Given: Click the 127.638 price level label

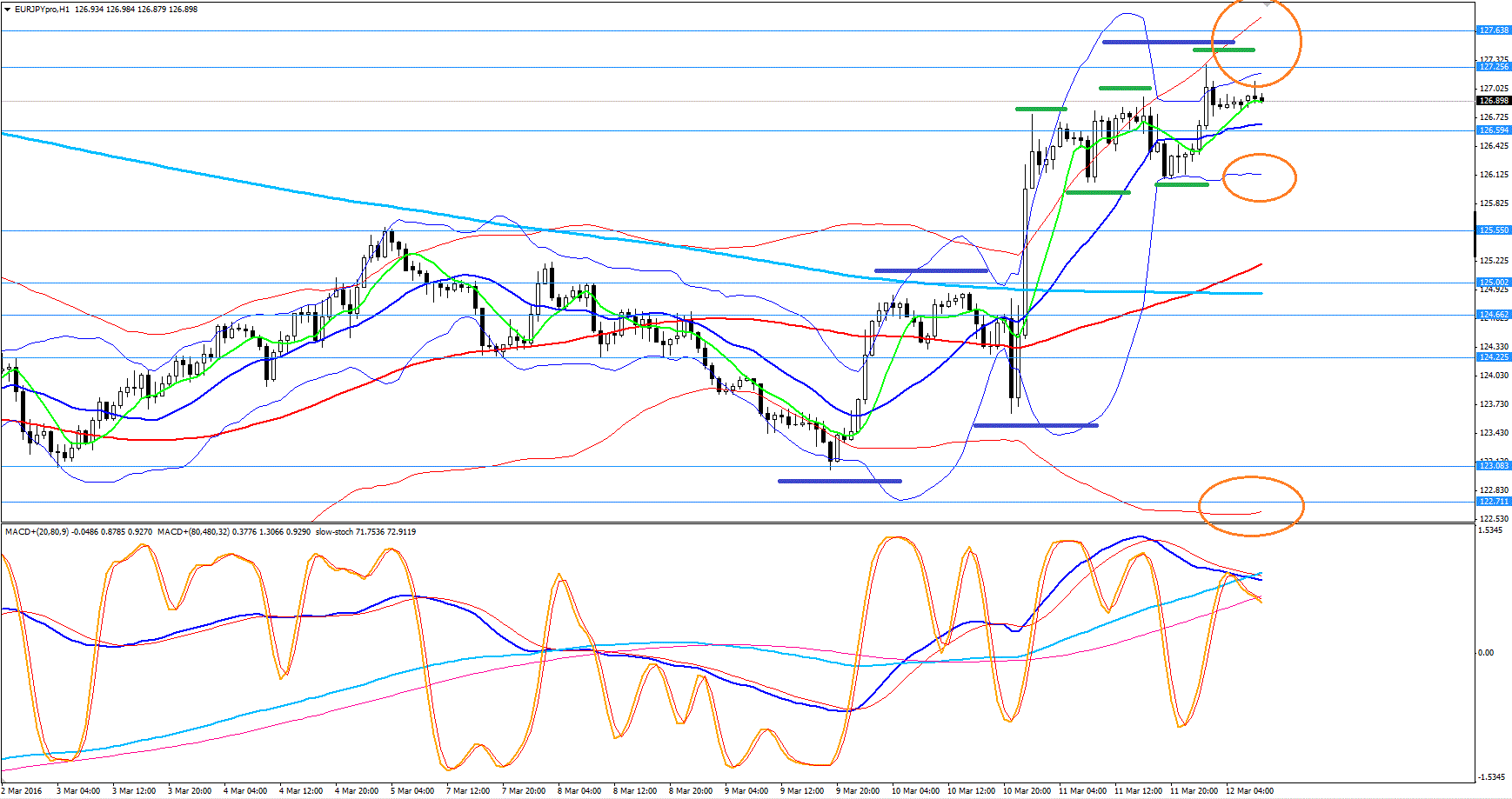Looking at the screenshot, I should coord(1494,30).
